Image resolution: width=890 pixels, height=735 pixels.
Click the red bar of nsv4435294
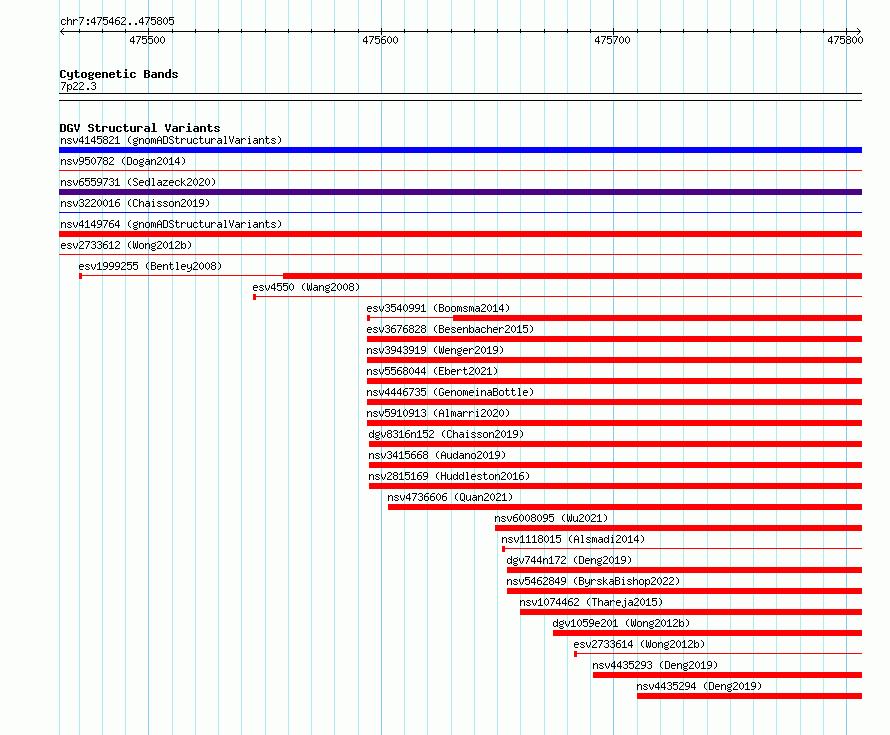[x=749, y=696]
